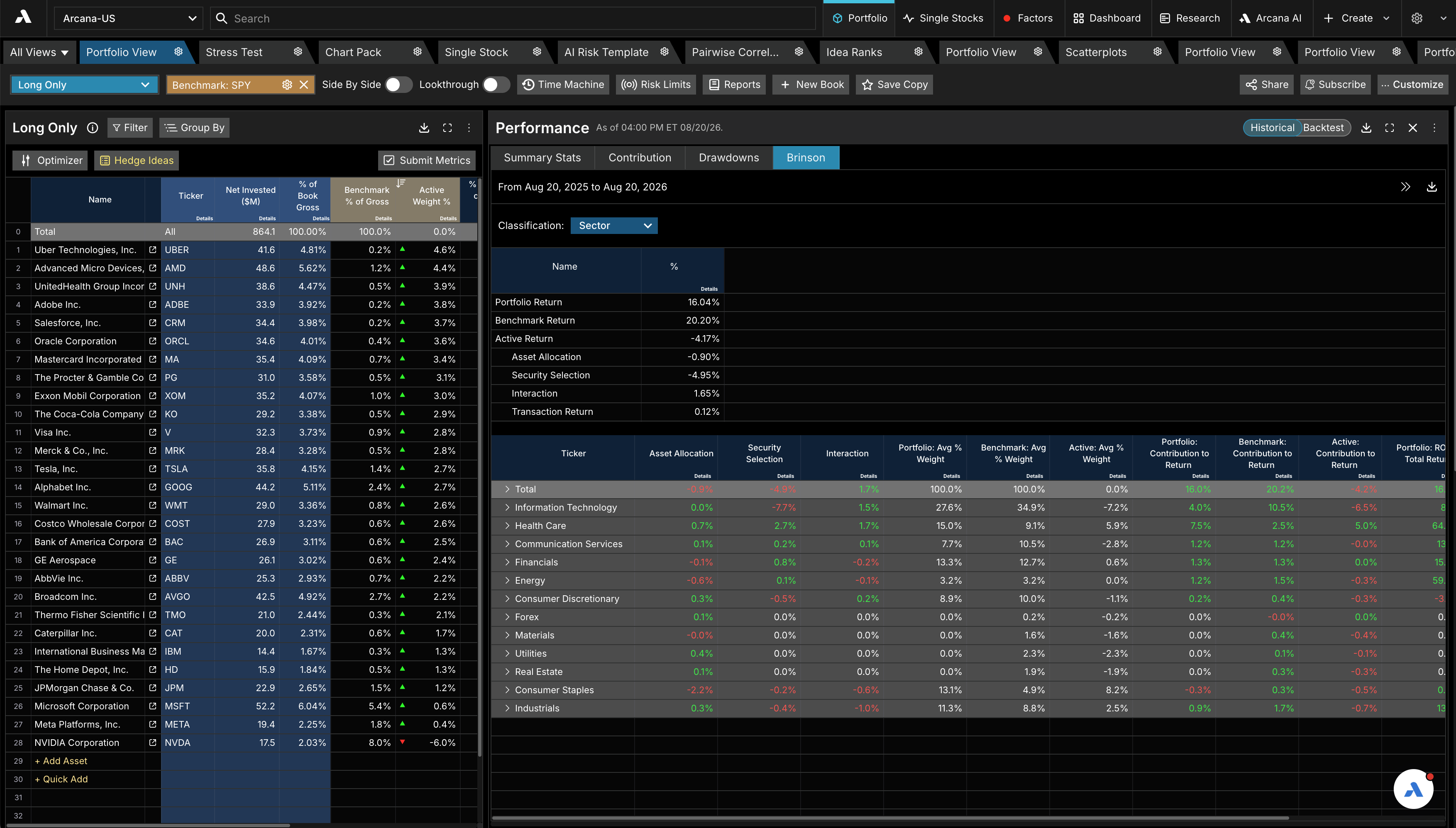Open the Single Stocks top menu
1456x828 pixels.
pyautogui.click(x=943, y=18)
